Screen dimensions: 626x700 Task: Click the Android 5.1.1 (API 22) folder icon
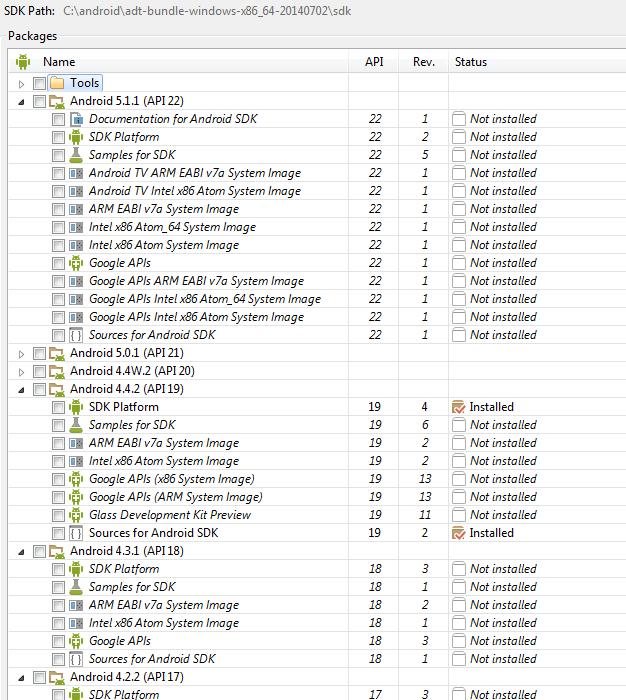pos(57,101)
